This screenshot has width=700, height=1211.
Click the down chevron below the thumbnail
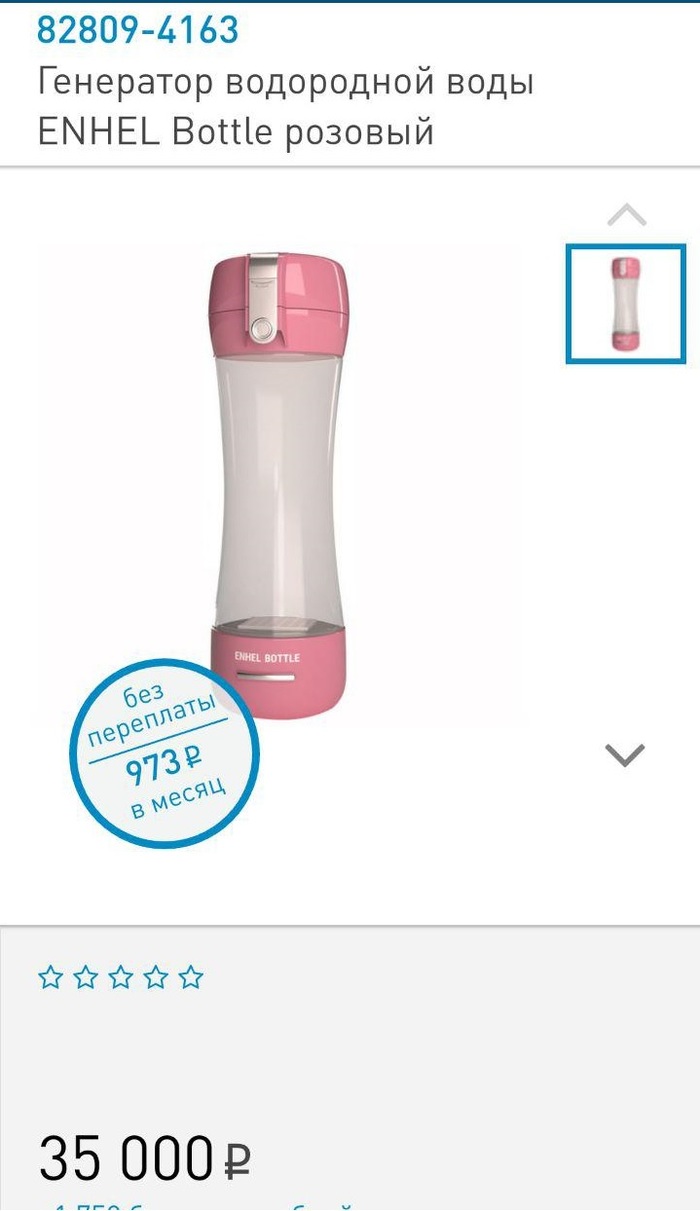tap(626, 754)
